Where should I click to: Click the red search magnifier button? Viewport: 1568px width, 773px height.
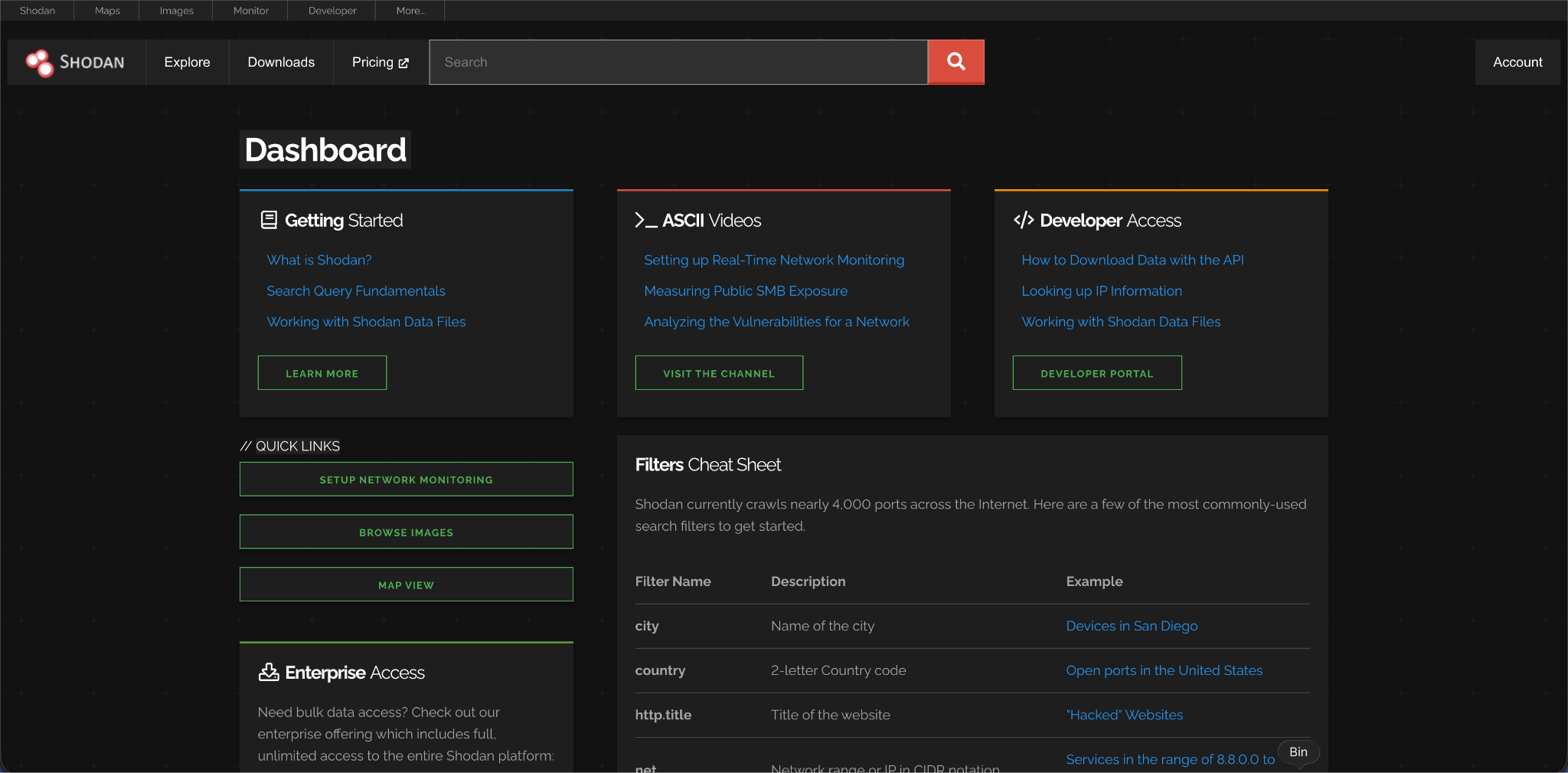pos(955,62)
